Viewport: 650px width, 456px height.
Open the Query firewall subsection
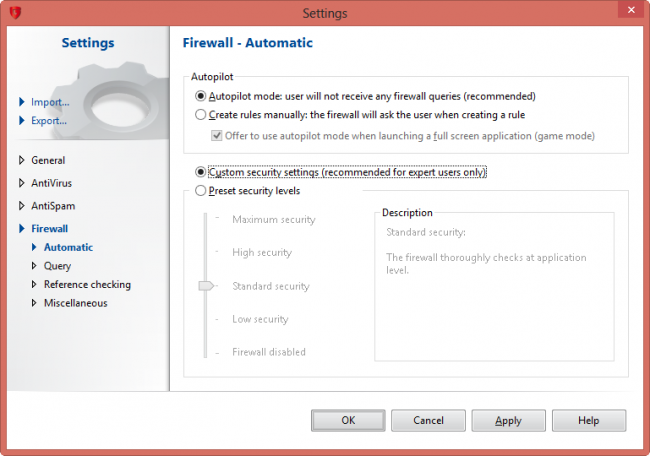pos(57,266)
